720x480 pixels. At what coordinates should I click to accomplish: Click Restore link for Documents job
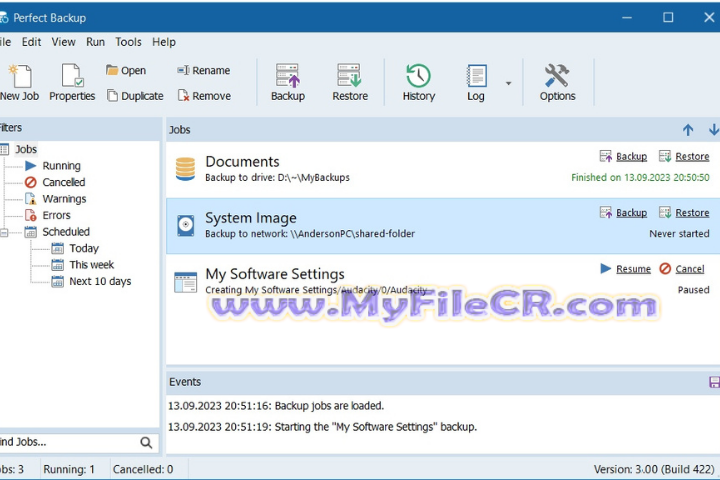point(692,157)
